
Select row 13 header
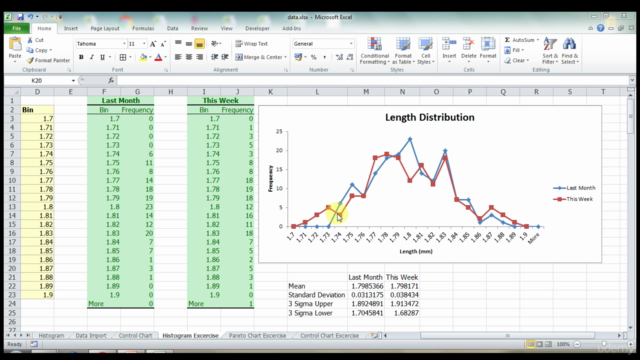tap(12, 207)
